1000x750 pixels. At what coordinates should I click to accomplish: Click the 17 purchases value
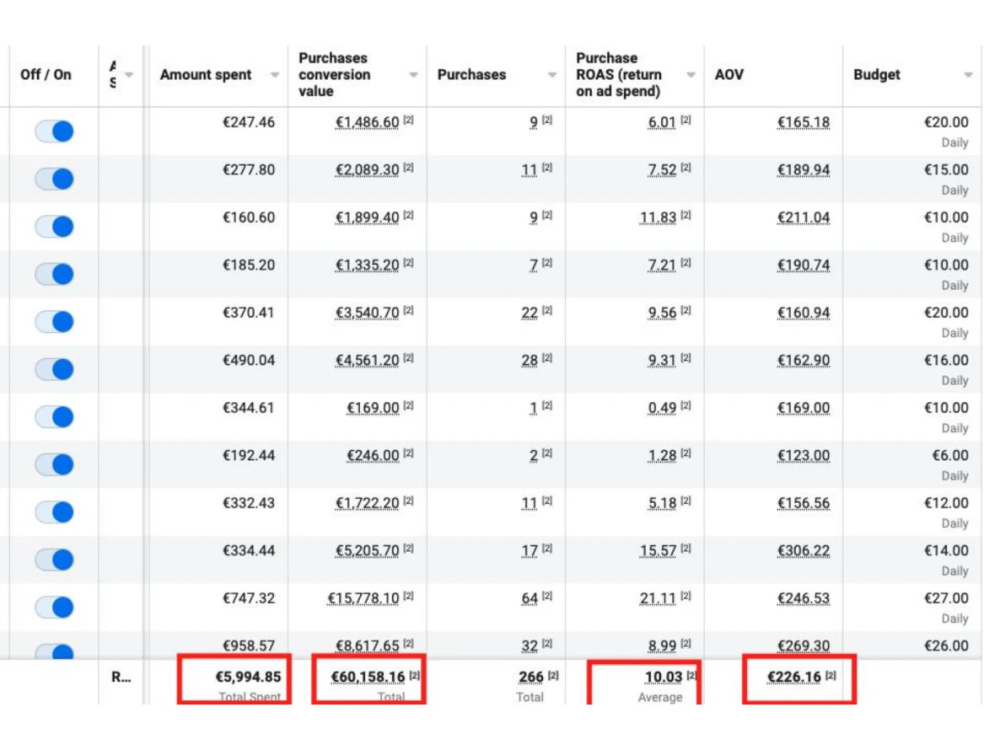[x=529, y=551]
